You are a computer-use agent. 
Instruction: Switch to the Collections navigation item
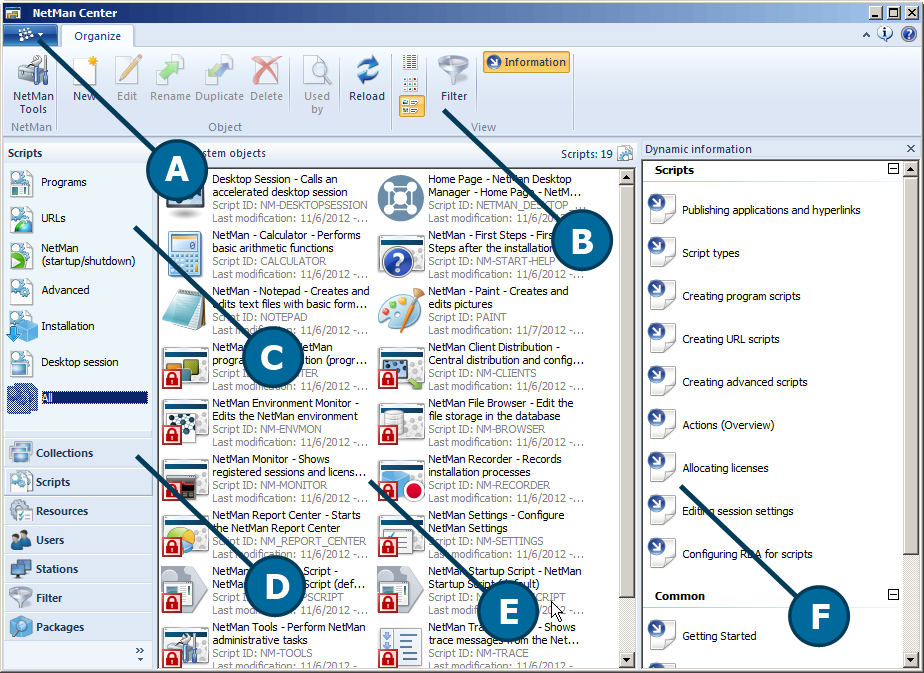coord(64,453)
